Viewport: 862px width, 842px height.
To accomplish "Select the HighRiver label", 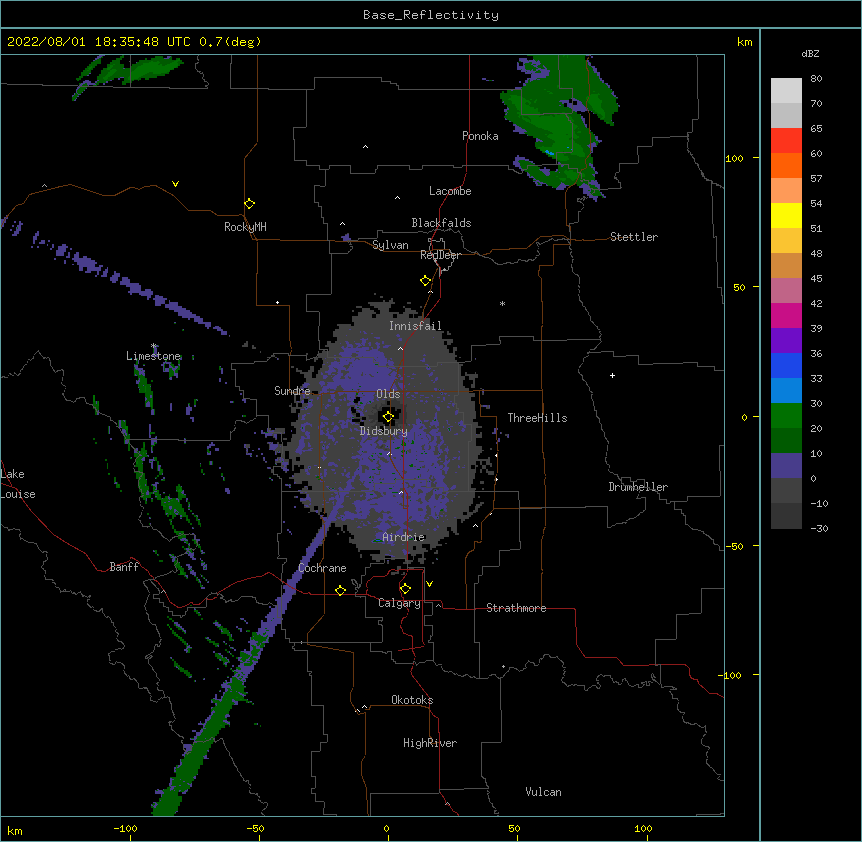I will (x=430, y=743).
